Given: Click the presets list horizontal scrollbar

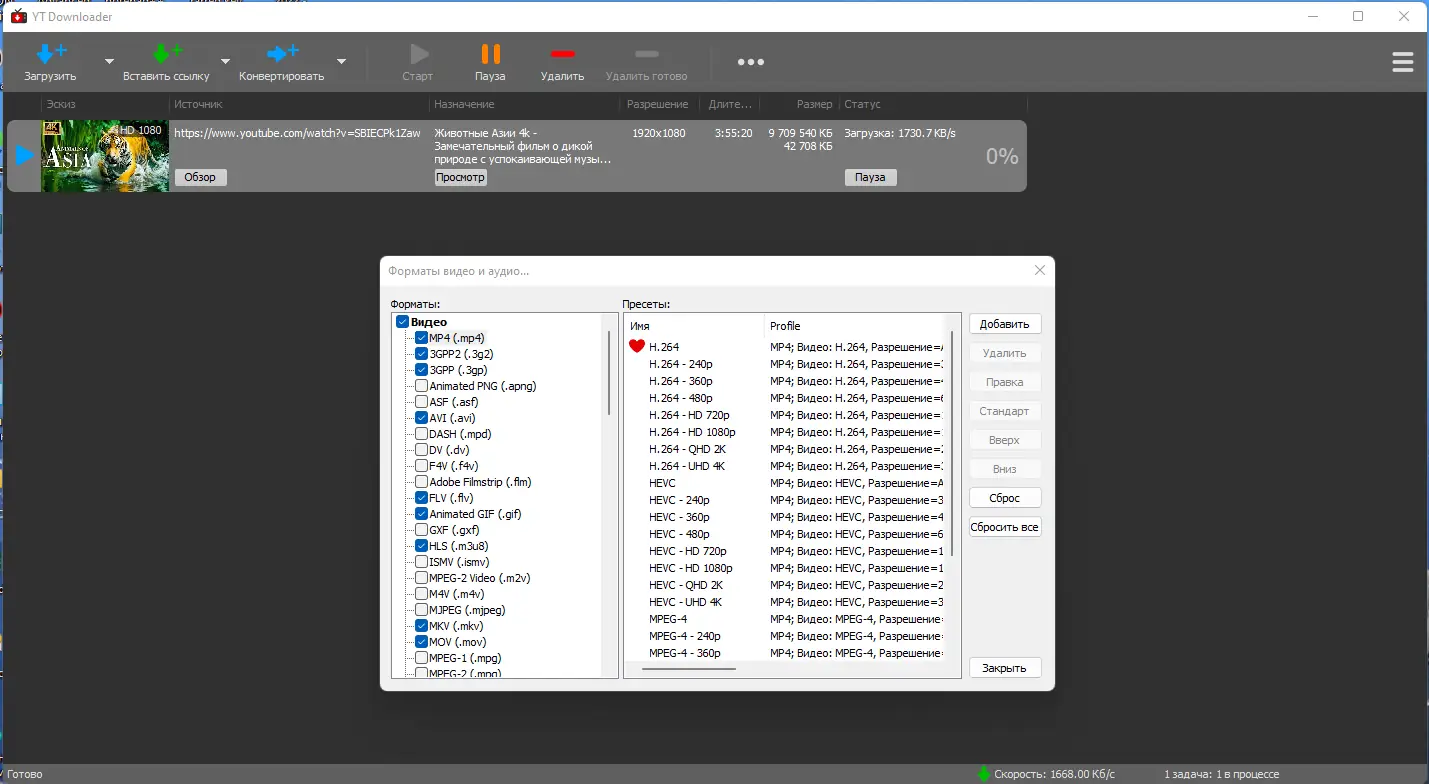Looking at the screenshot, I should (x=689, y=668).
